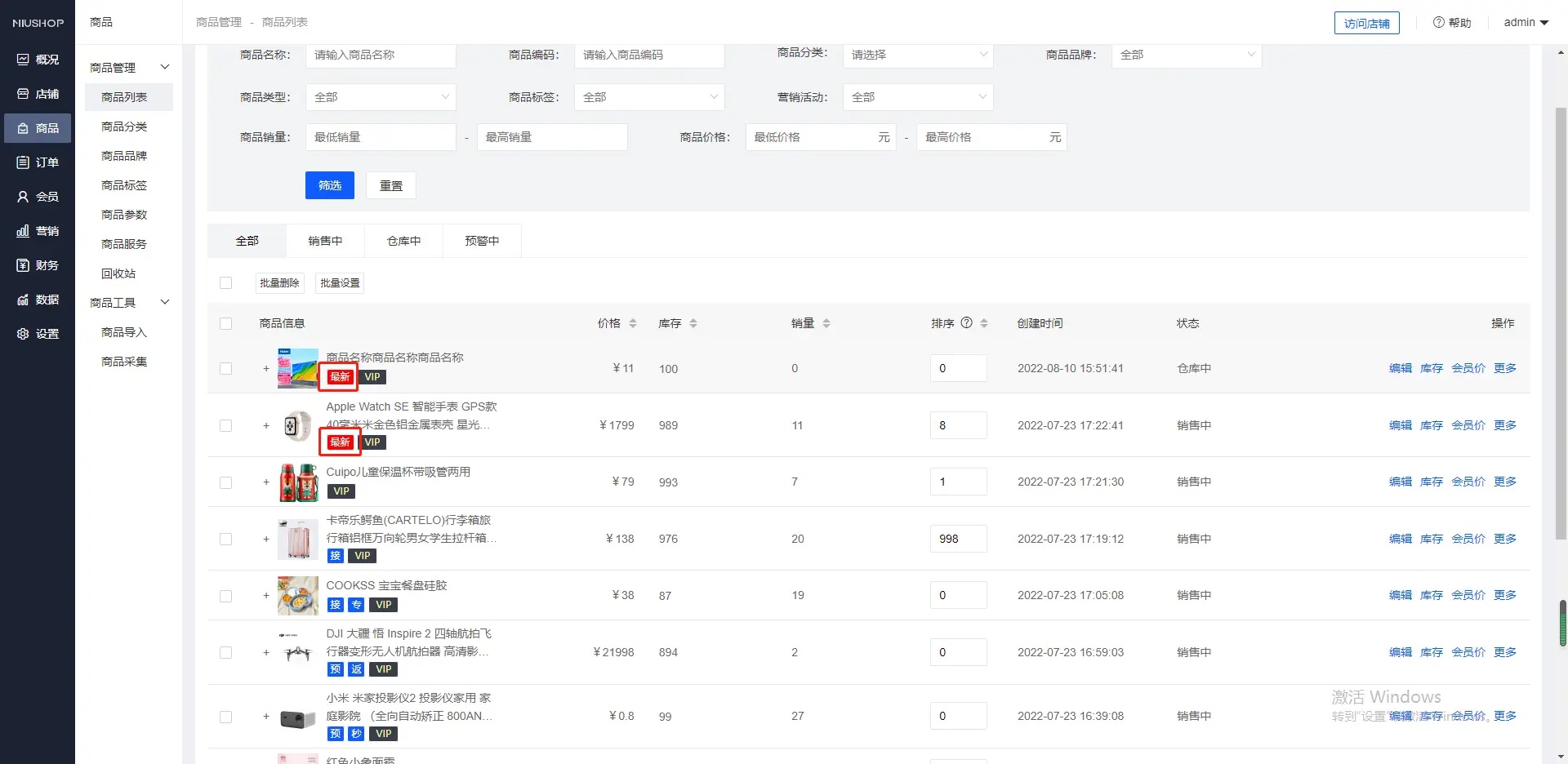Viewport: 1568px width, 764px height.
Task: Expand the 商品品牌 brand dropdown
Action: coord(1186,55)
